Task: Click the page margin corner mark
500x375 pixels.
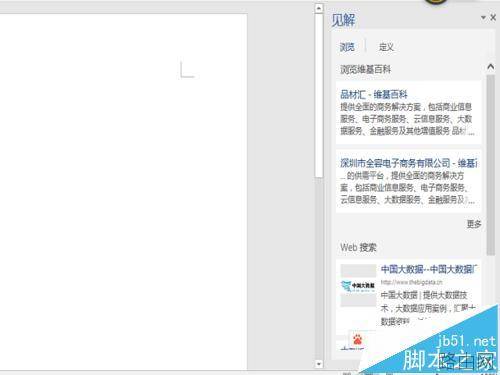Action: click(187, 70)
